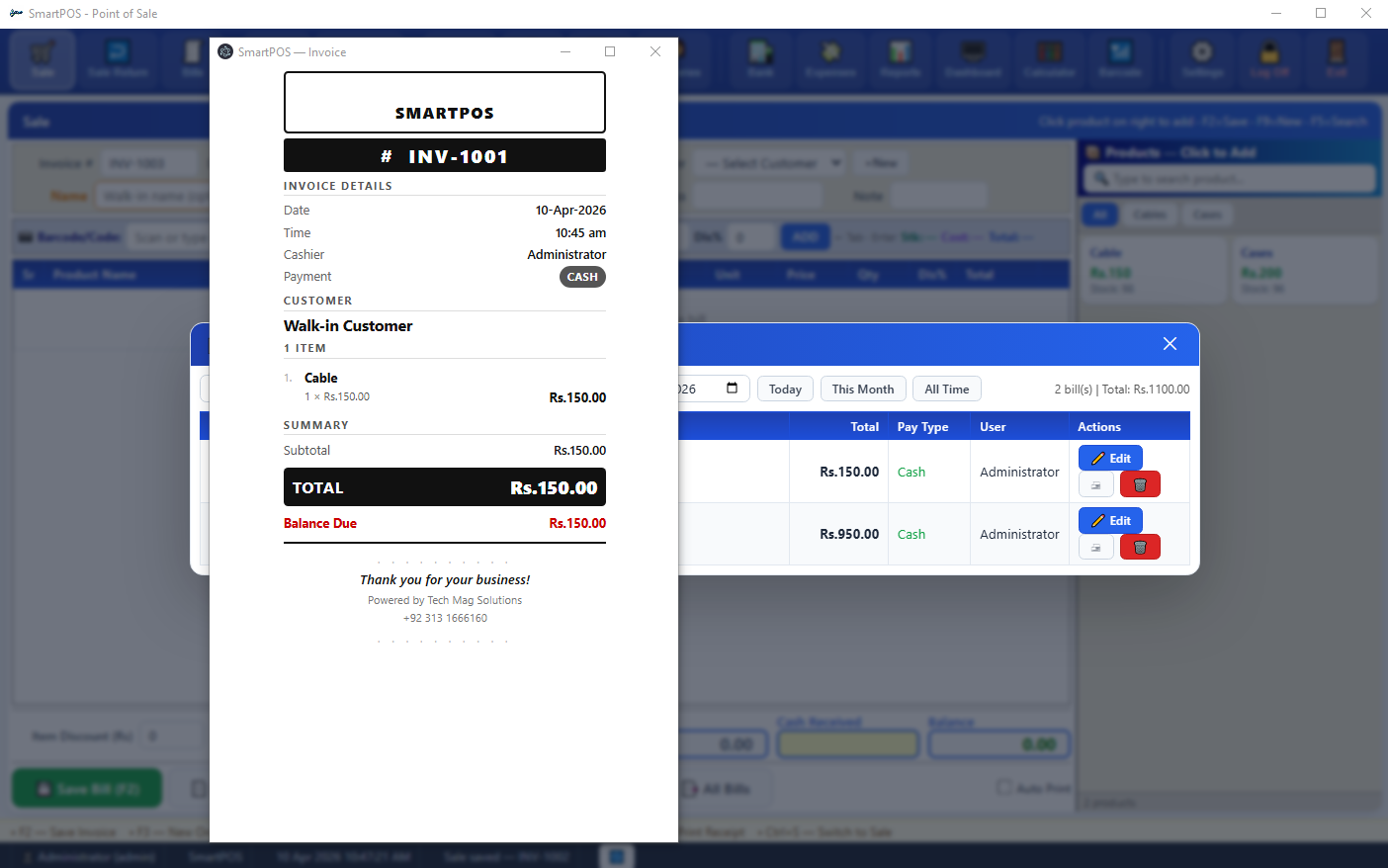This screenshot has width=1388, height=868.
Task: Open the Barcode tool
Action: click(x=1119, y=59)
